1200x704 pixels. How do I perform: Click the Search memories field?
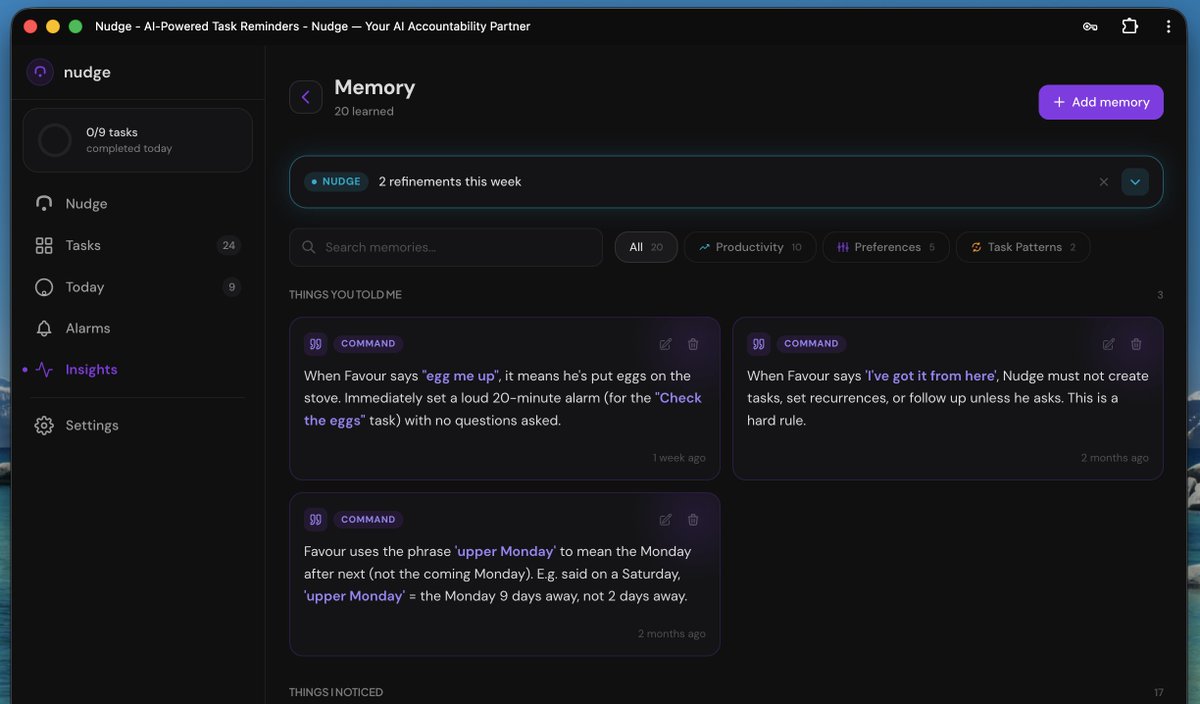pyautogui.click(x=446, y=247)
